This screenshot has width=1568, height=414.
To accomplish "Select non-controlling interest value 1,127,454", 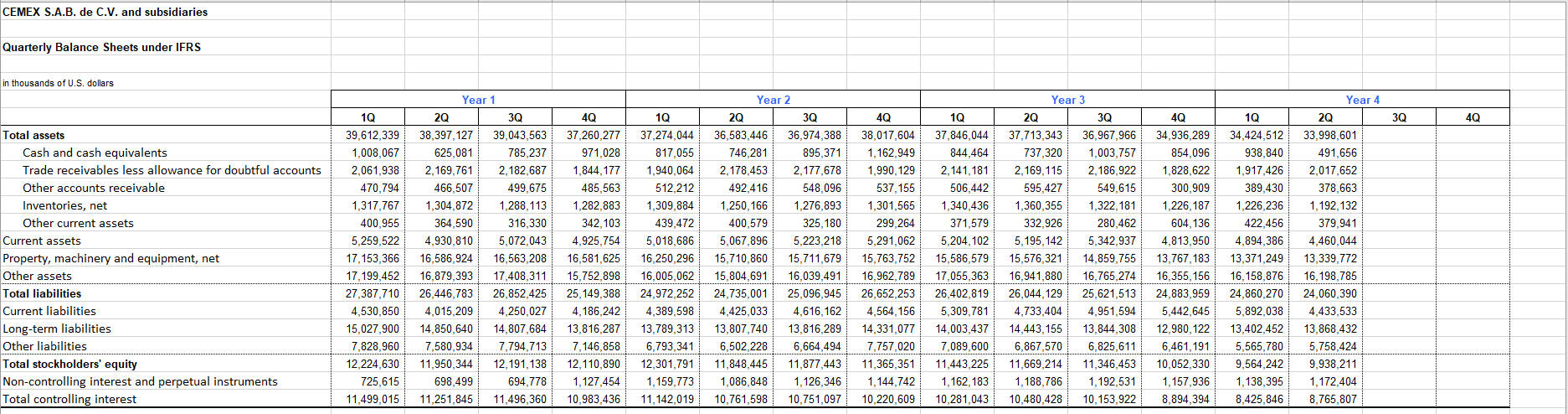I will (596, 381).
